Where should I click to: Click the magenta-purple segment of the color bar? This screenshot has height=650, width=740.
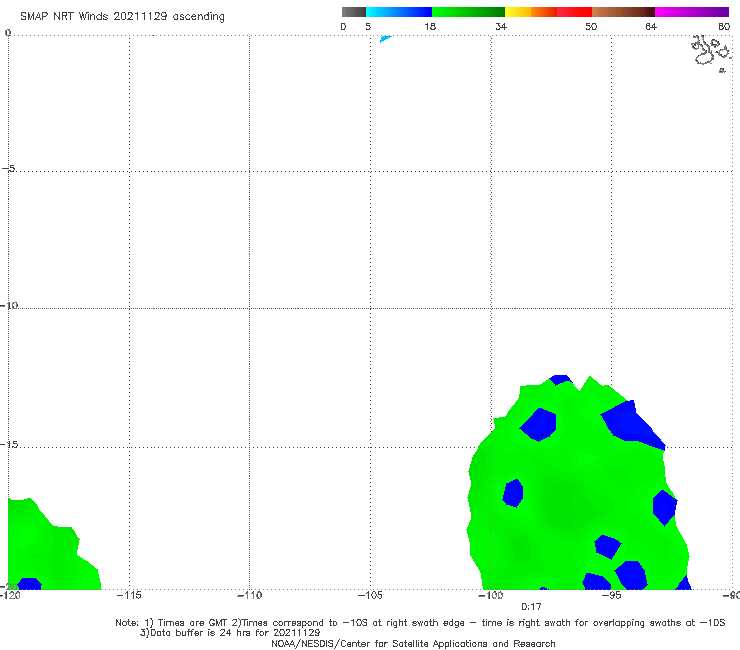pyautogui.click(x=692, y=12)
